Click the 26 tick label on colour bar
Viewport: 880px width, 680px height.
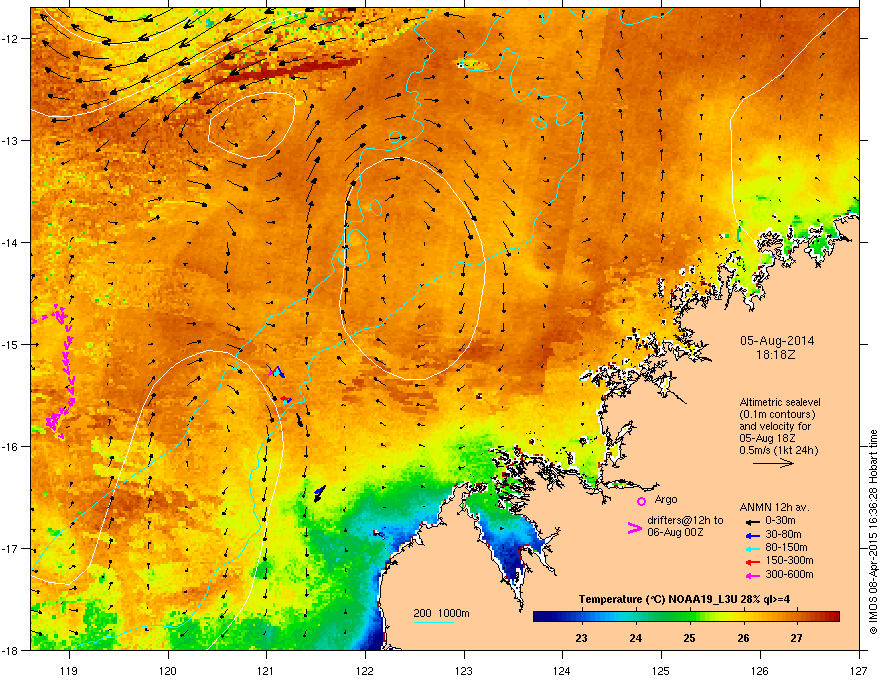click(743, 638)
